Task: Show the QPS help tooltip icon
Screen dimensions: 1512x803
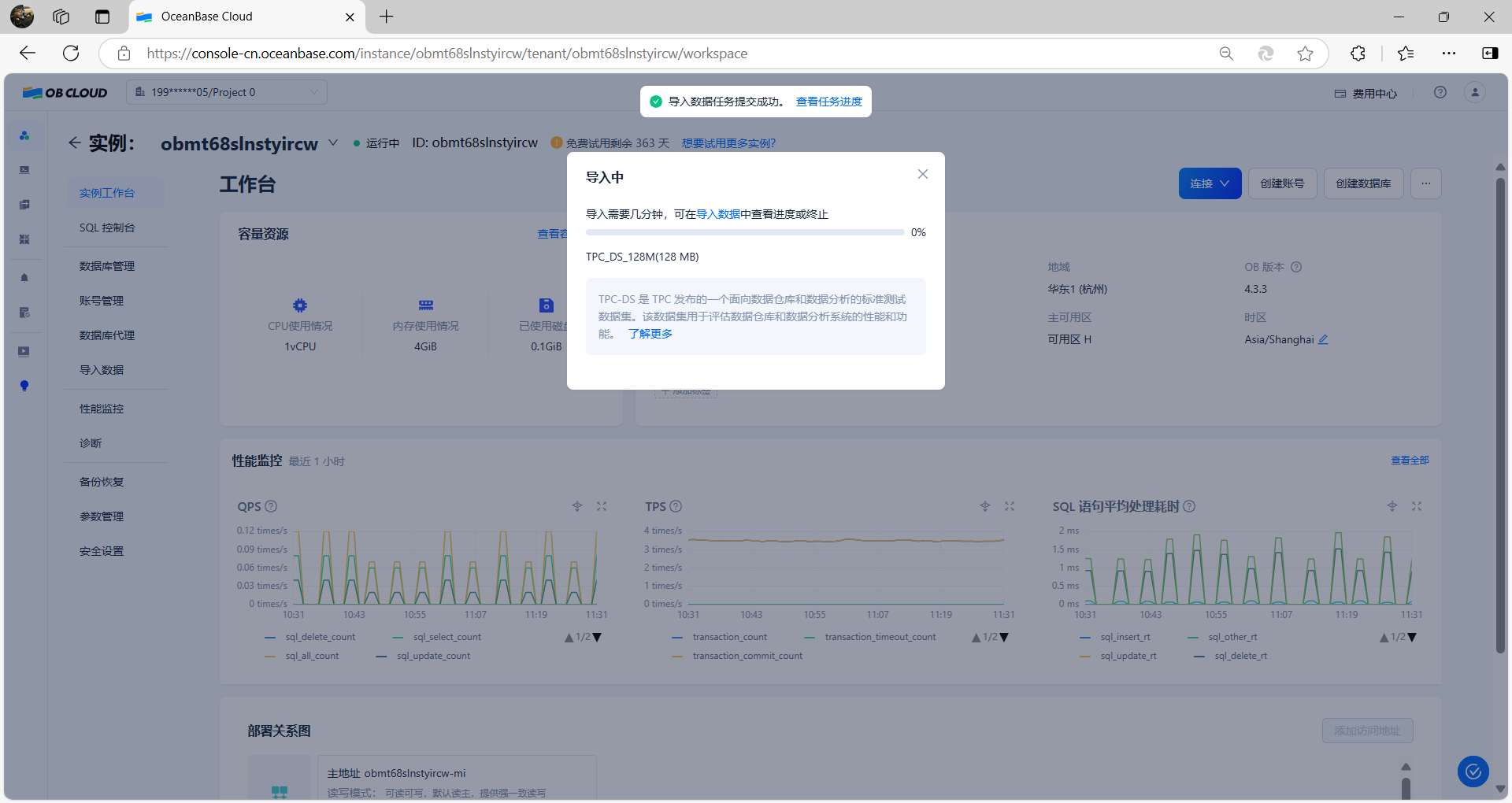Action: click(271, 506)
